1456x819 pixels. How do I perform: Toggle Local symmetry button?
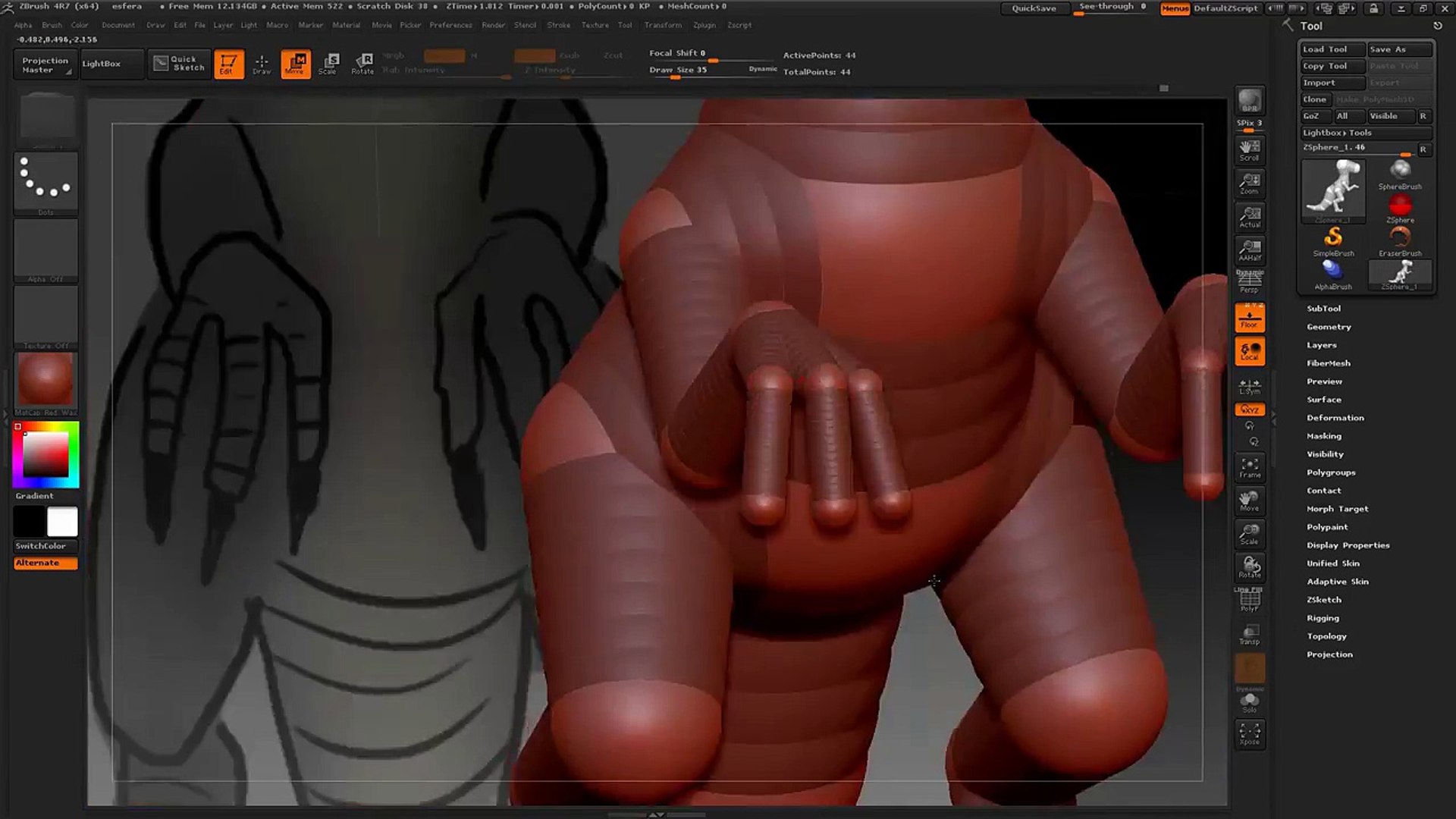point(1249,351)
